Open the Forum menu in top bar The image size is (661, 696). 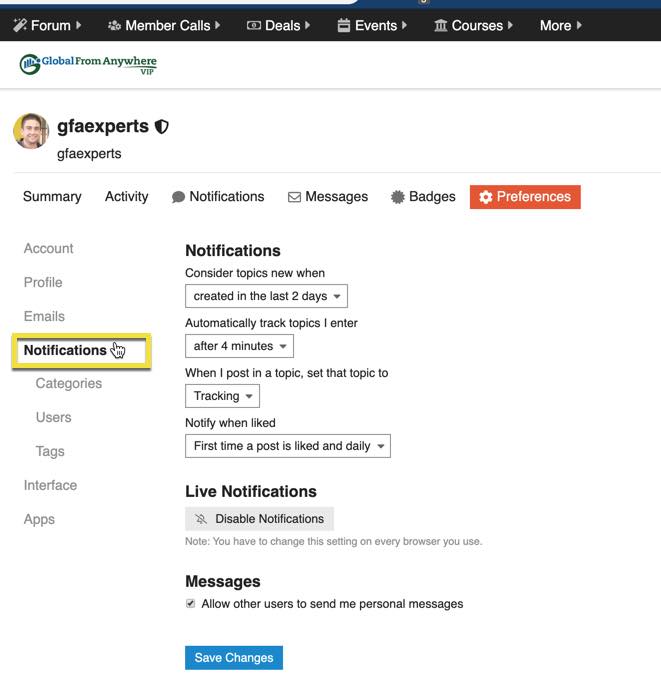point(47,25)
